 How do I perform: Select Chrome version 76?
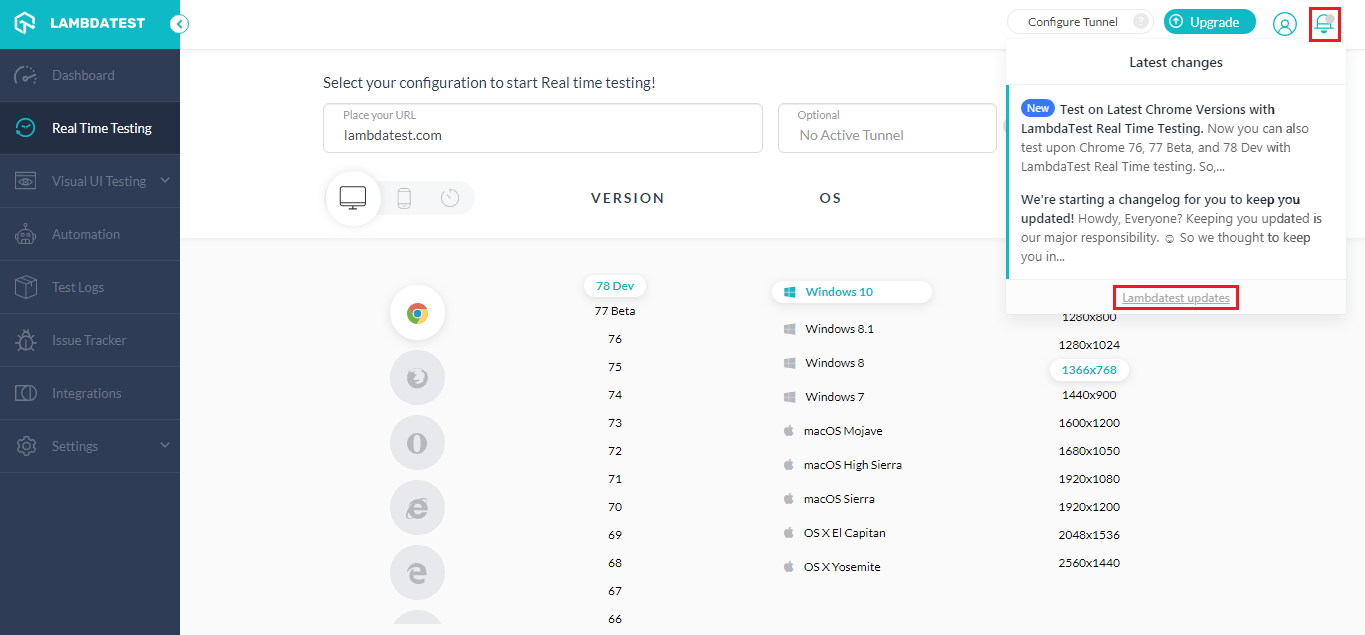[615, 339]
